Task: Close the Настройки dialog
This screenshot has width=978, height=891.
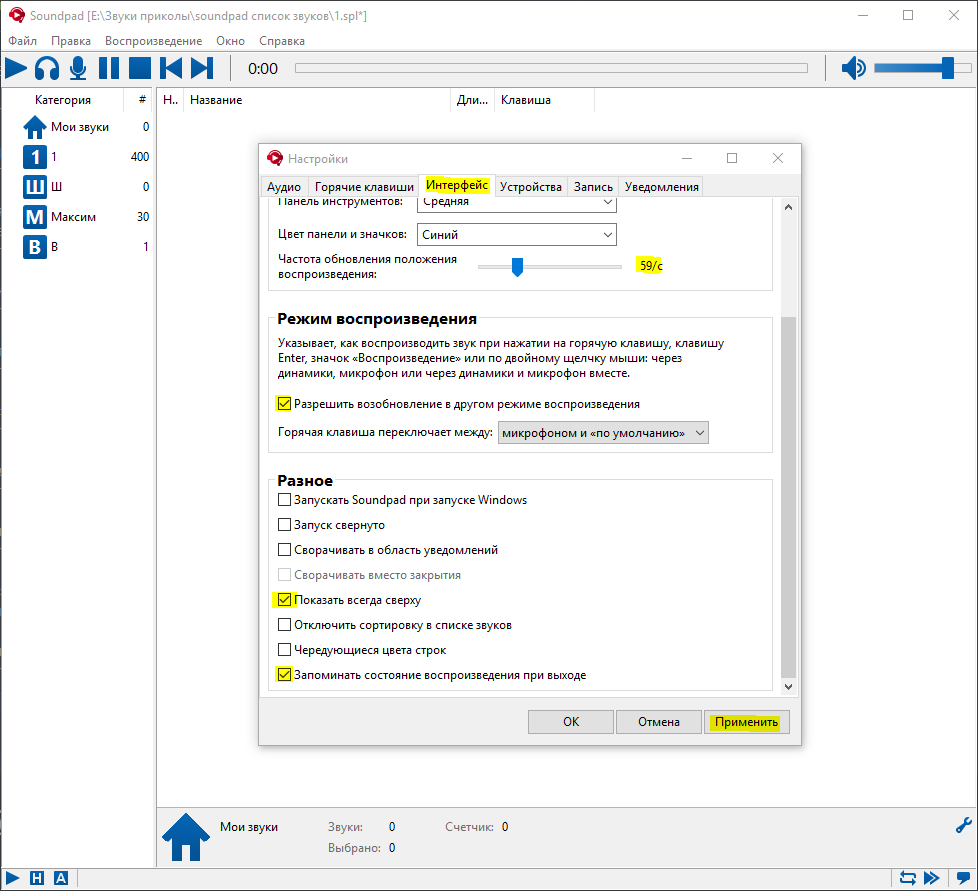Action: click(778, 158)
